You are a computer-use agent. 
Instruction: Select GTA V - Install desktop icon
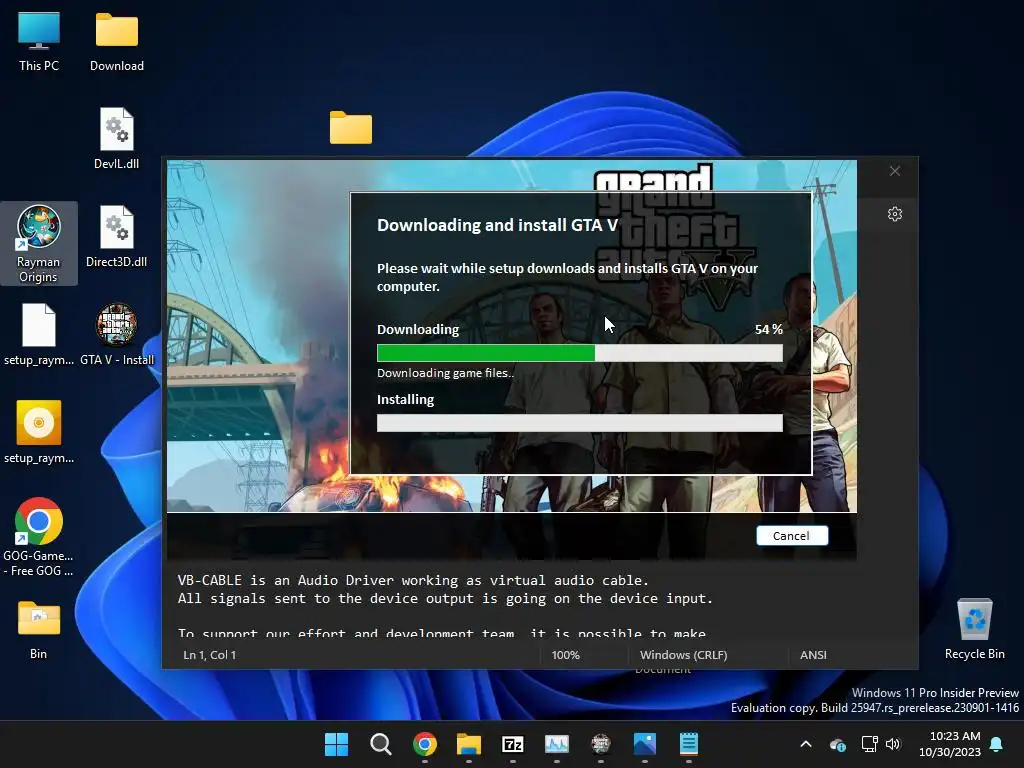pos(117,334)
